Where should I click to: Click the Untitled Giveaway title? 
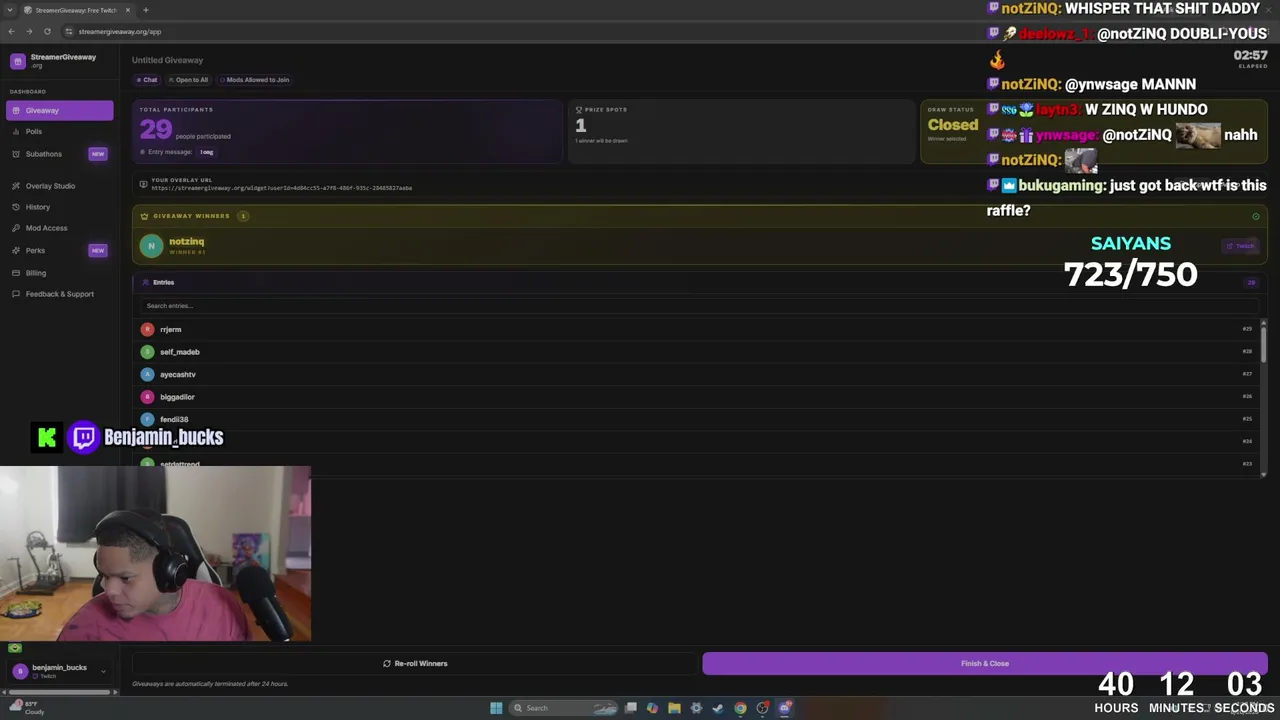[167, 60]
